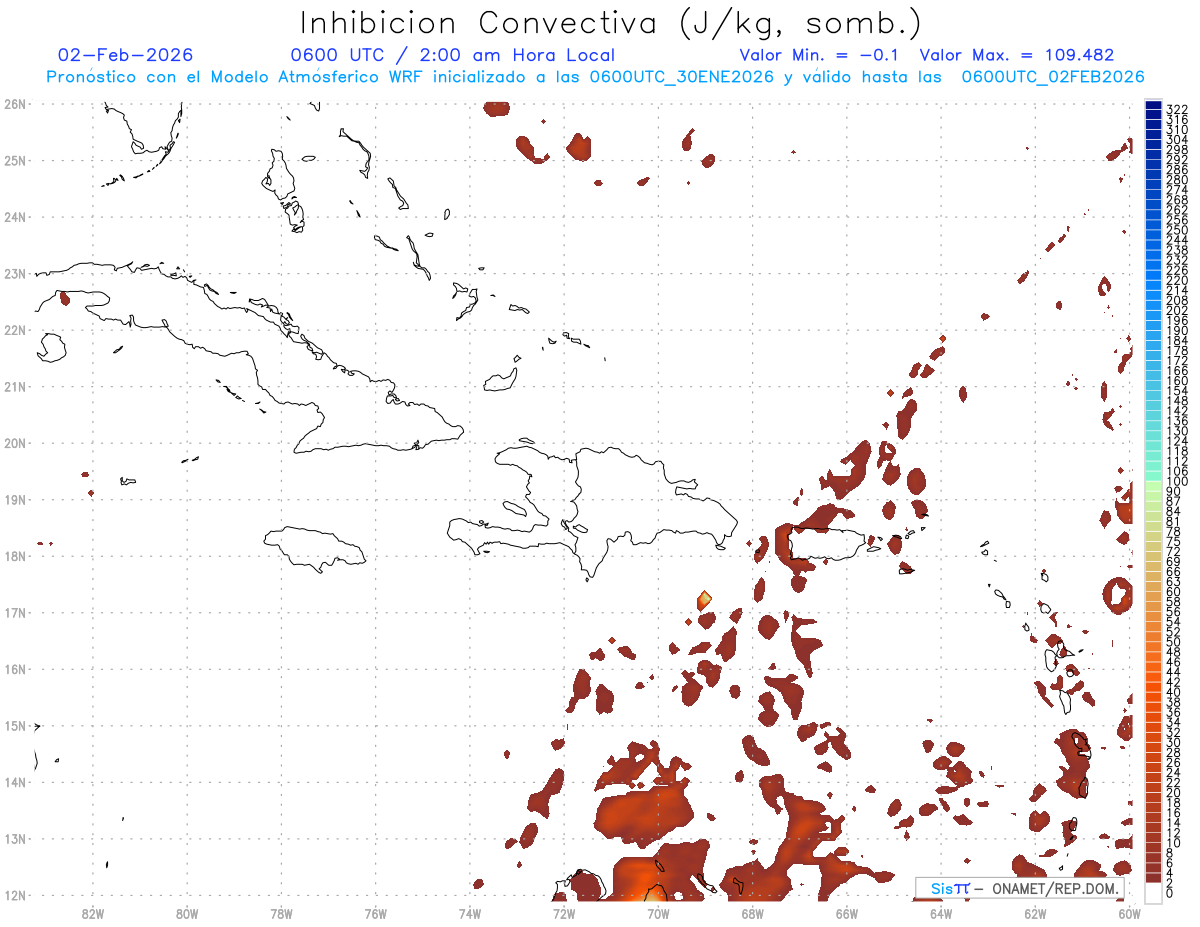Click the '20N' latitude label
This screenshot has width=1200, height=927.
tap(14, 443)
